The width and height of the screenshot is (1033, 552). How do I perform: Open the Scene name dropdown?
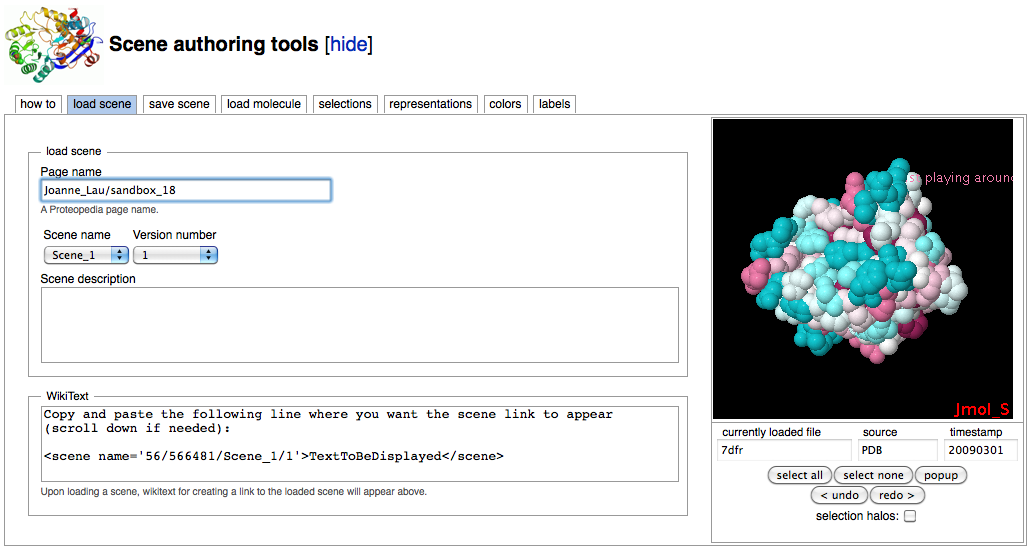tap(85, 255)
